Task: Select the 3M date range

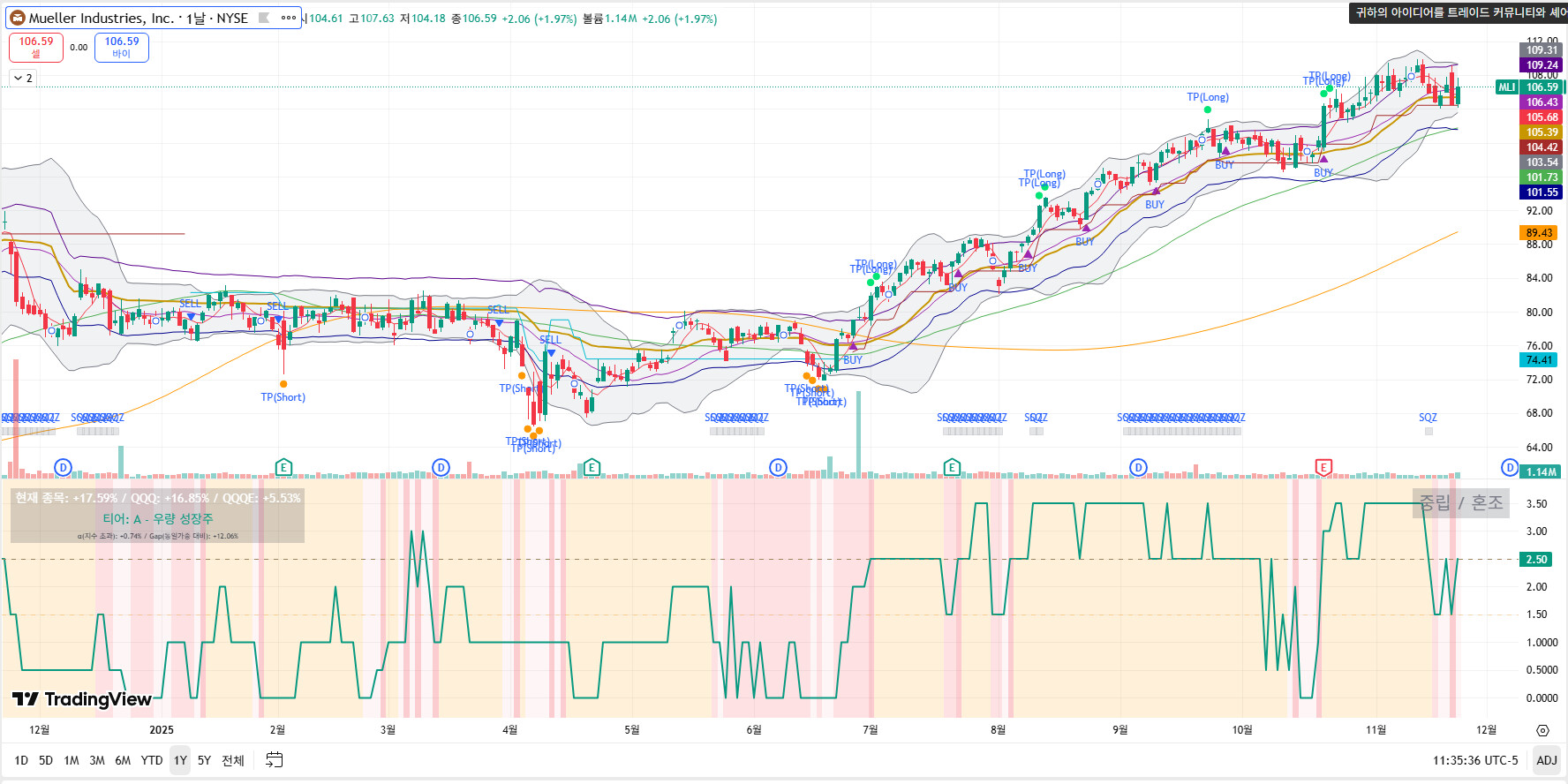Action: pos(97,760)
